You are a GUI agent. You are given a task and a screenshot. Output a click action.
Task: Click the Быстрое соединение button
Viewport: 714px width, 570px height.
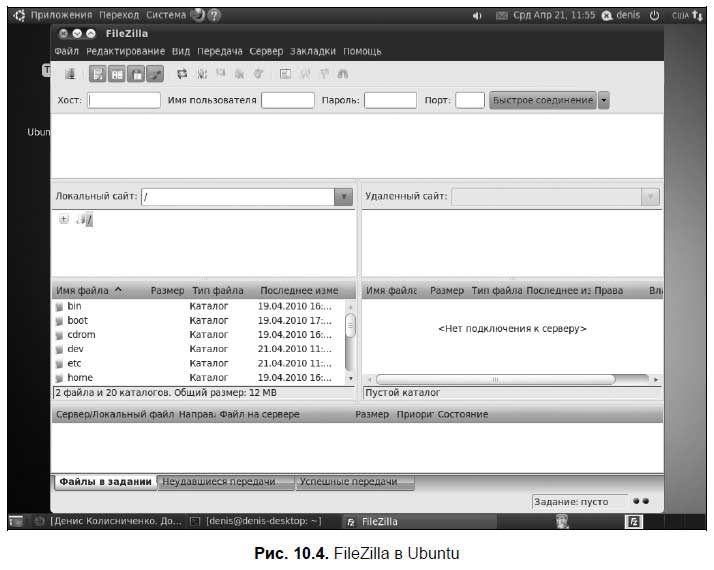click(543, 100)
